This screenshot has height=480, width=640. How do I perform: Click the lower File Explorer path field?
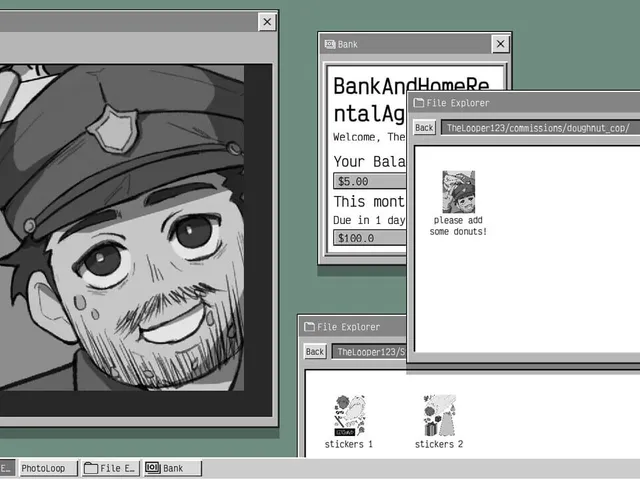coord(369,351)
